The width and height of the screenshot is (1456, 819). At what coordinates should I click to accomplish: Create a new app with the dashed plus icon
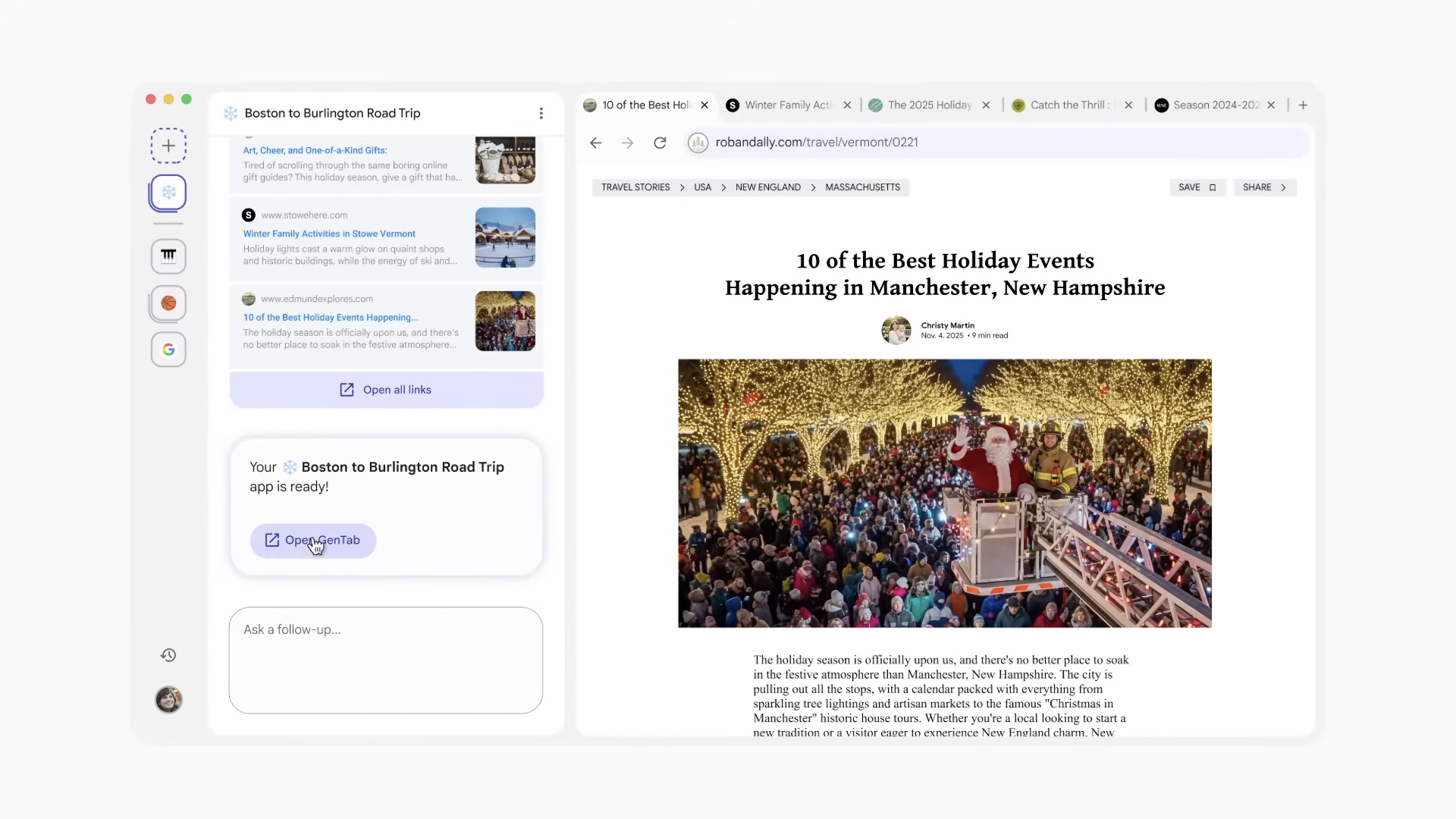click(168, 146)
